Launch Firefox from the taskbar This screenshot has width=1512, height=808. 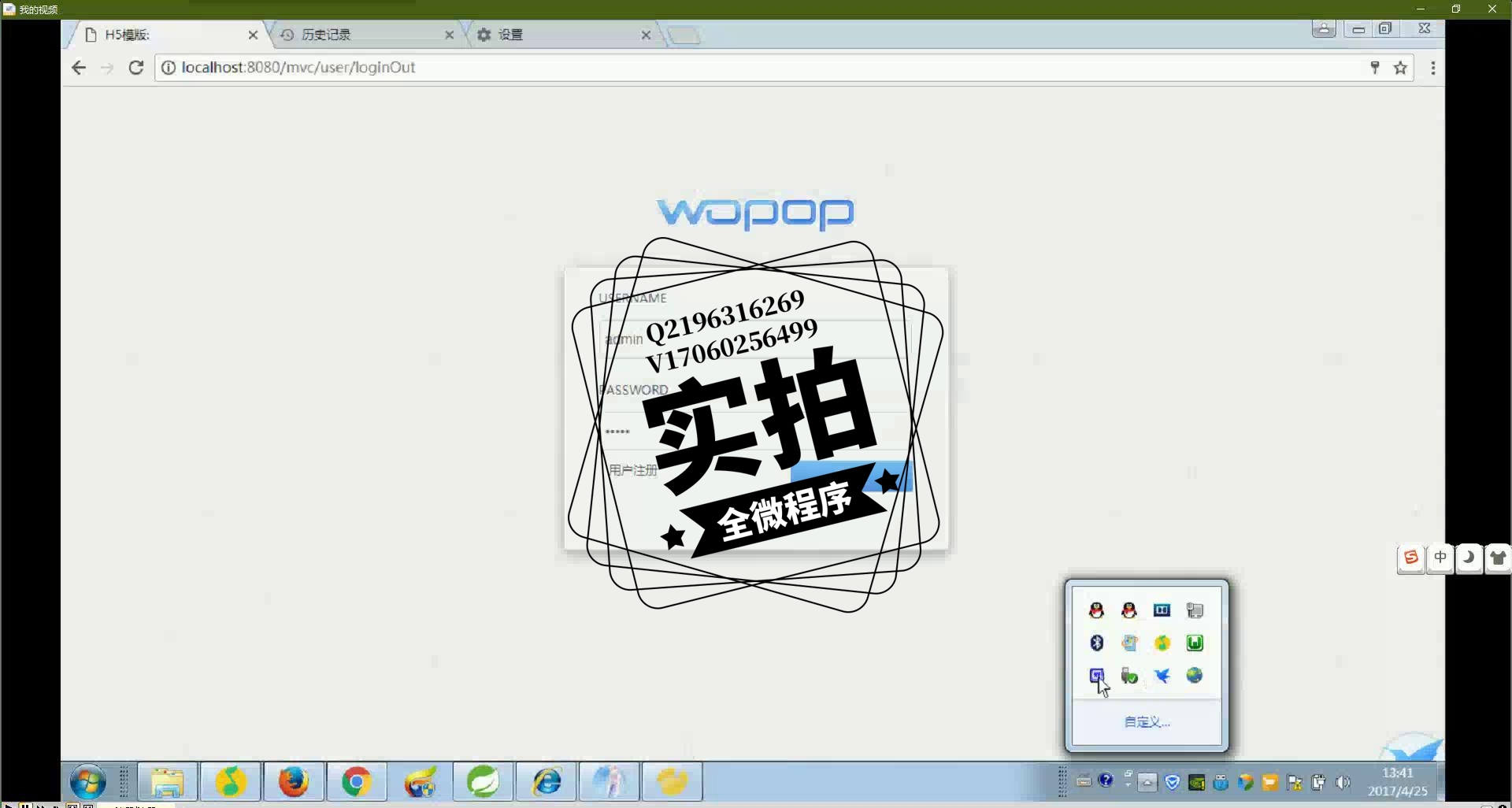[x=294, y=782]
